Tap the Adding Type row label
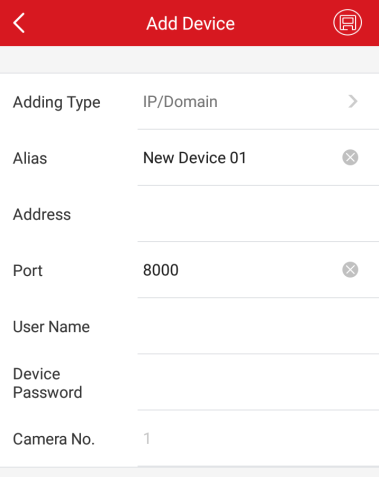Image resolution: width=379 pixels, height=477 pixels. pos(57,102)
